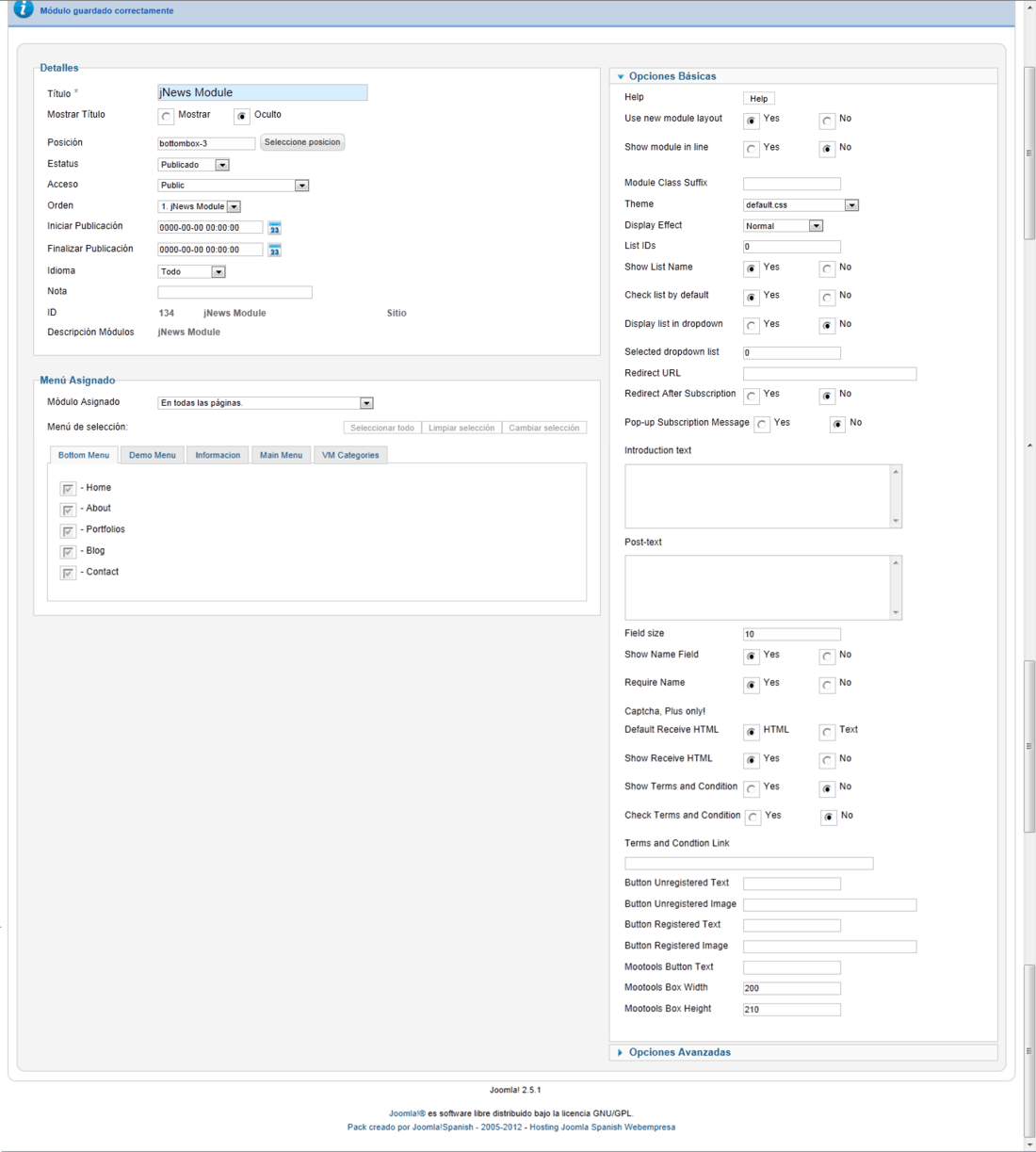Switch to the Bottom Menu tab
1036x1152 pixels.
click(84, 455)
